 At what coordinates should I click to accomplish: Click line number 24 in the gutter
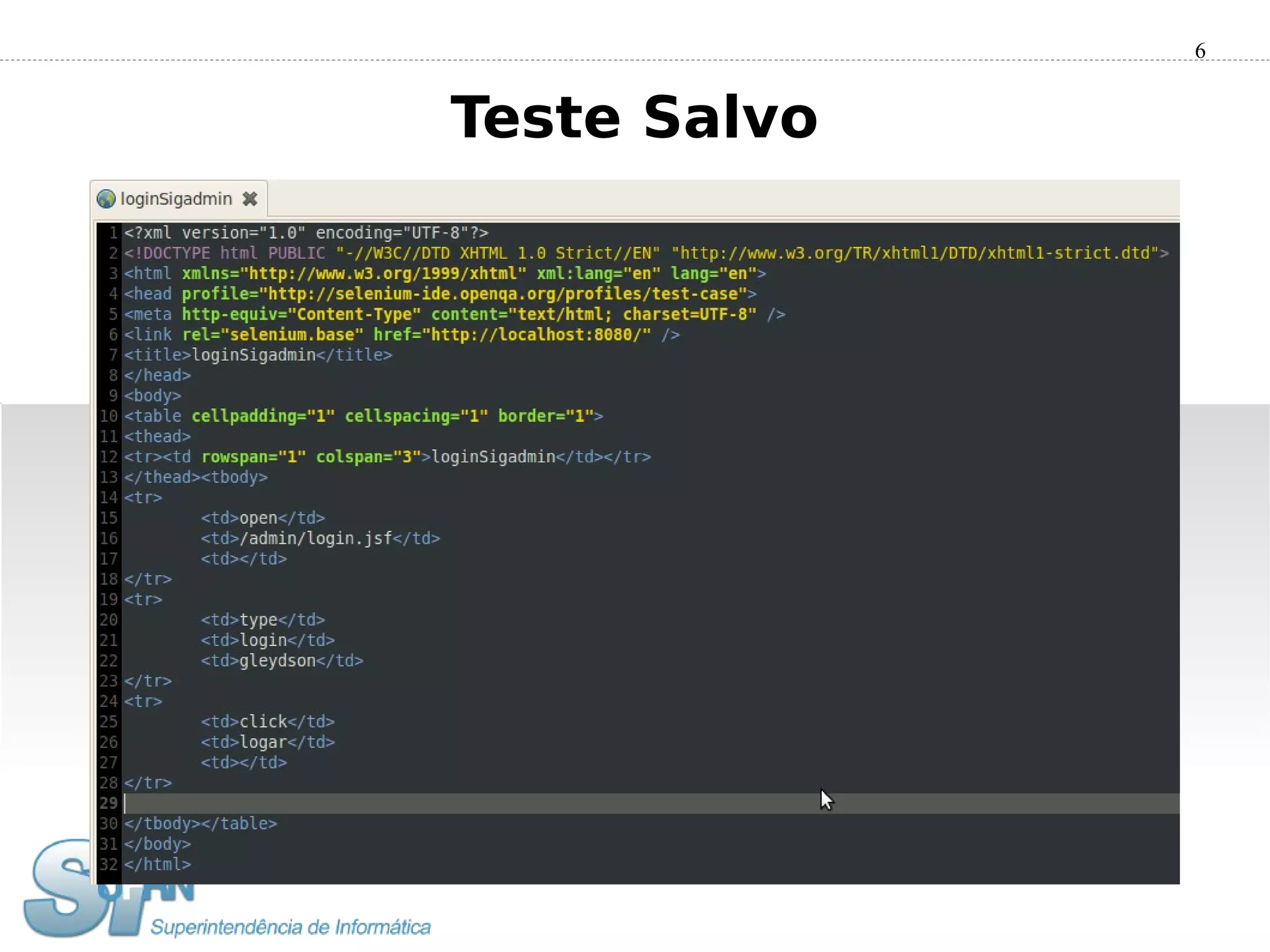[109, 701]
